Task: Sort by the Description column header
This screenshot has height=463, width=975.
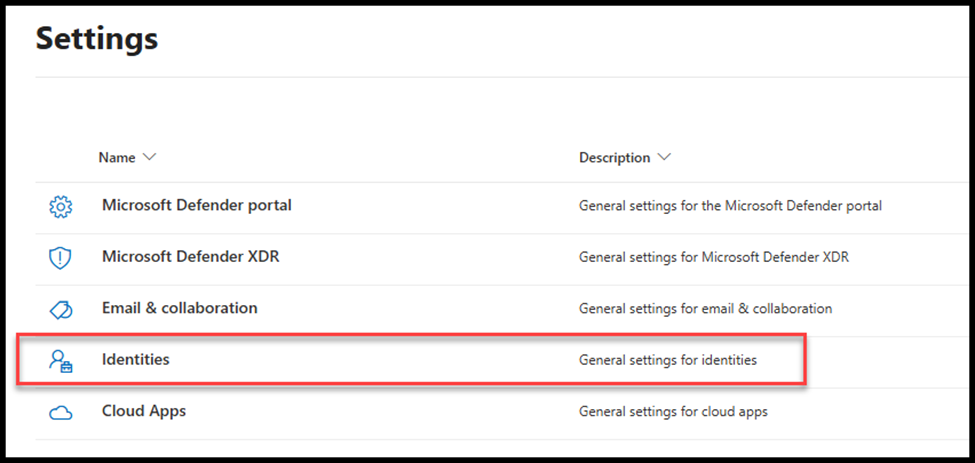Action: (x=614, y=158)
